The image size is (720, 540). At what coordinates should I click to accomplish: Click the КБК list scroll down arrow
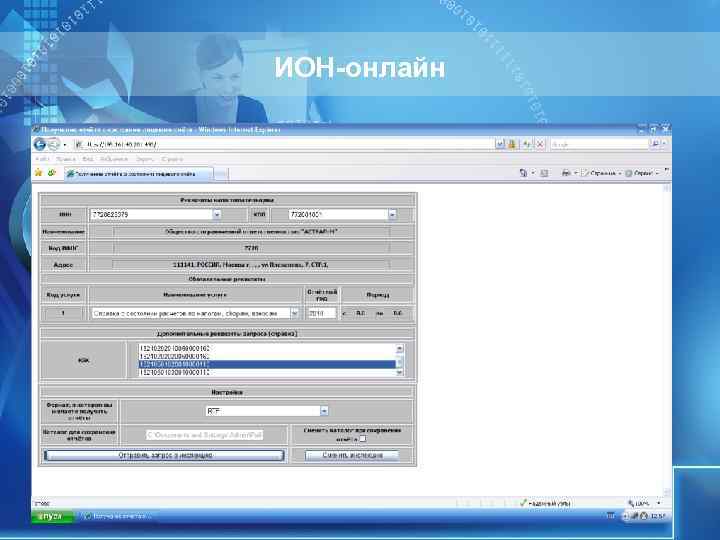tap(399, 372)
